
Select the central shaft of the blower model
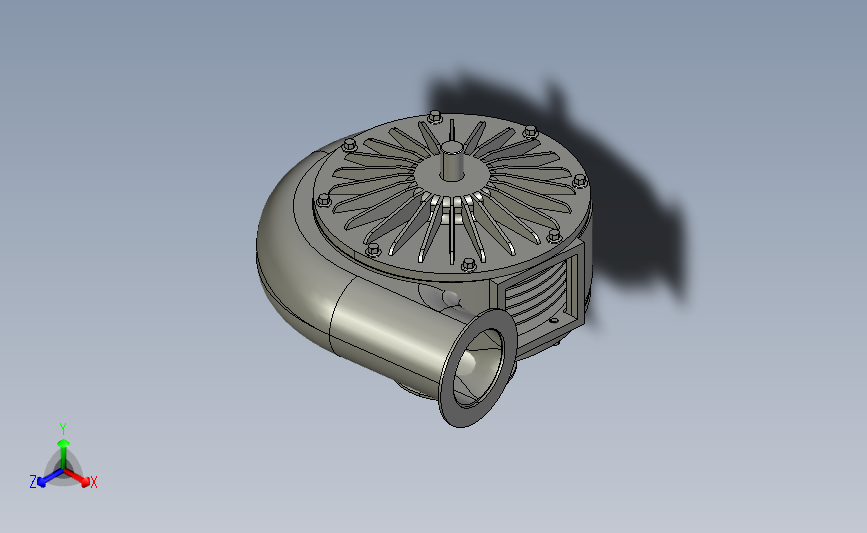(452, 161)
